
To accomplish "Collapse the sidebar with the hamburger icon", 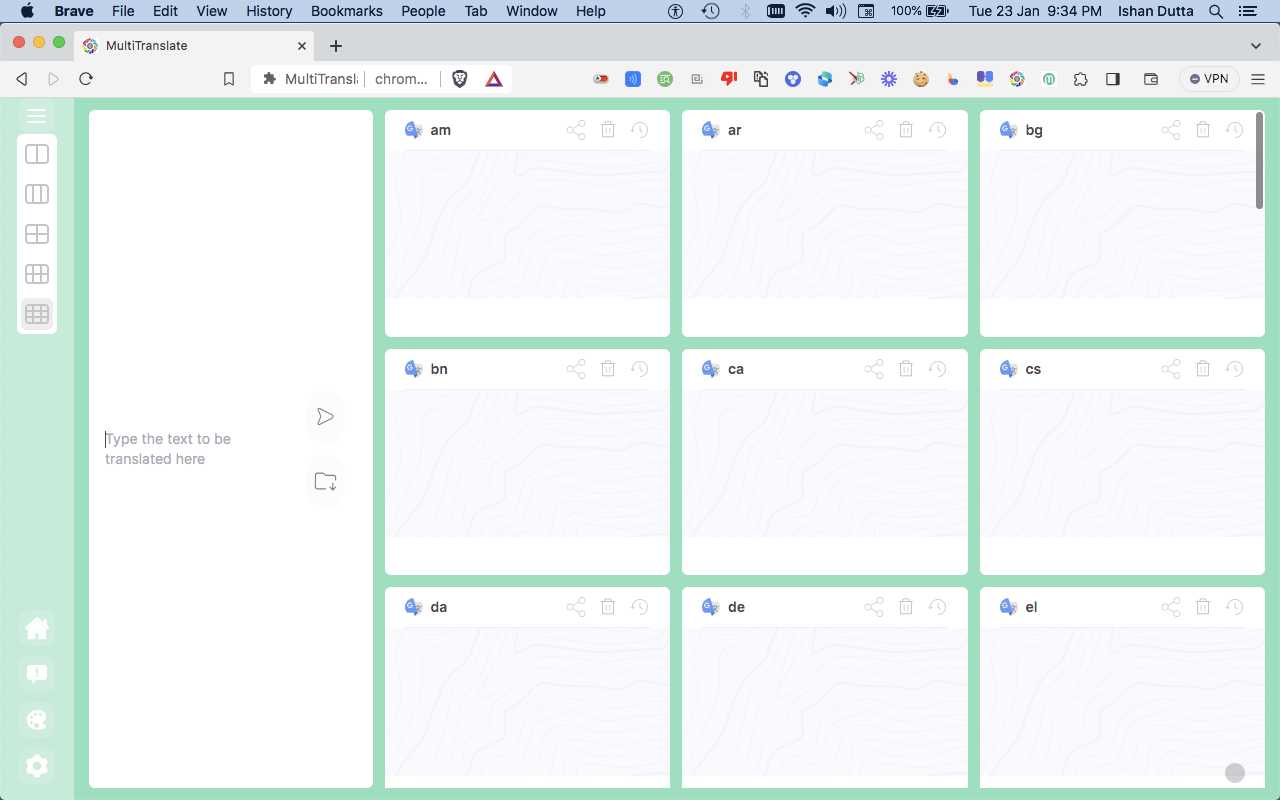I will 37,116.
